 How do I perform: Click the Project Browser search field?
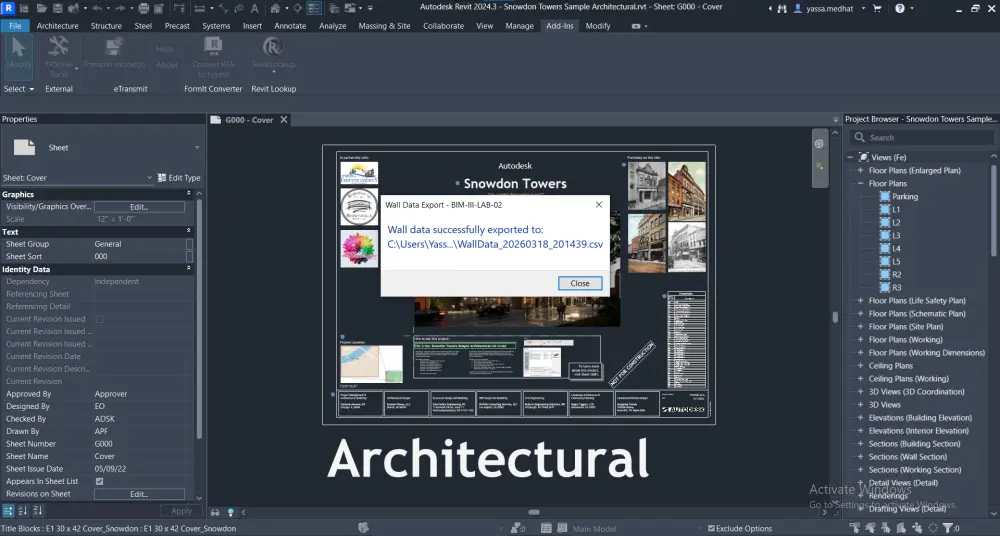(x=922, y=137)
